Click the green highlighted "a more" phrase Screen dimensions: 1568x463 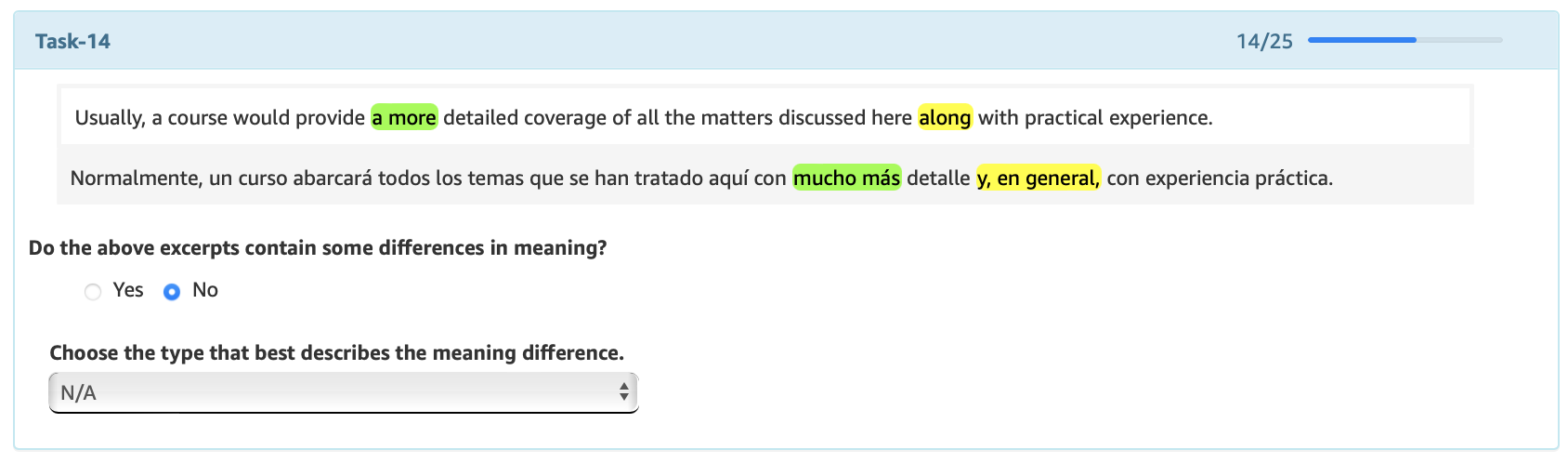404,117
